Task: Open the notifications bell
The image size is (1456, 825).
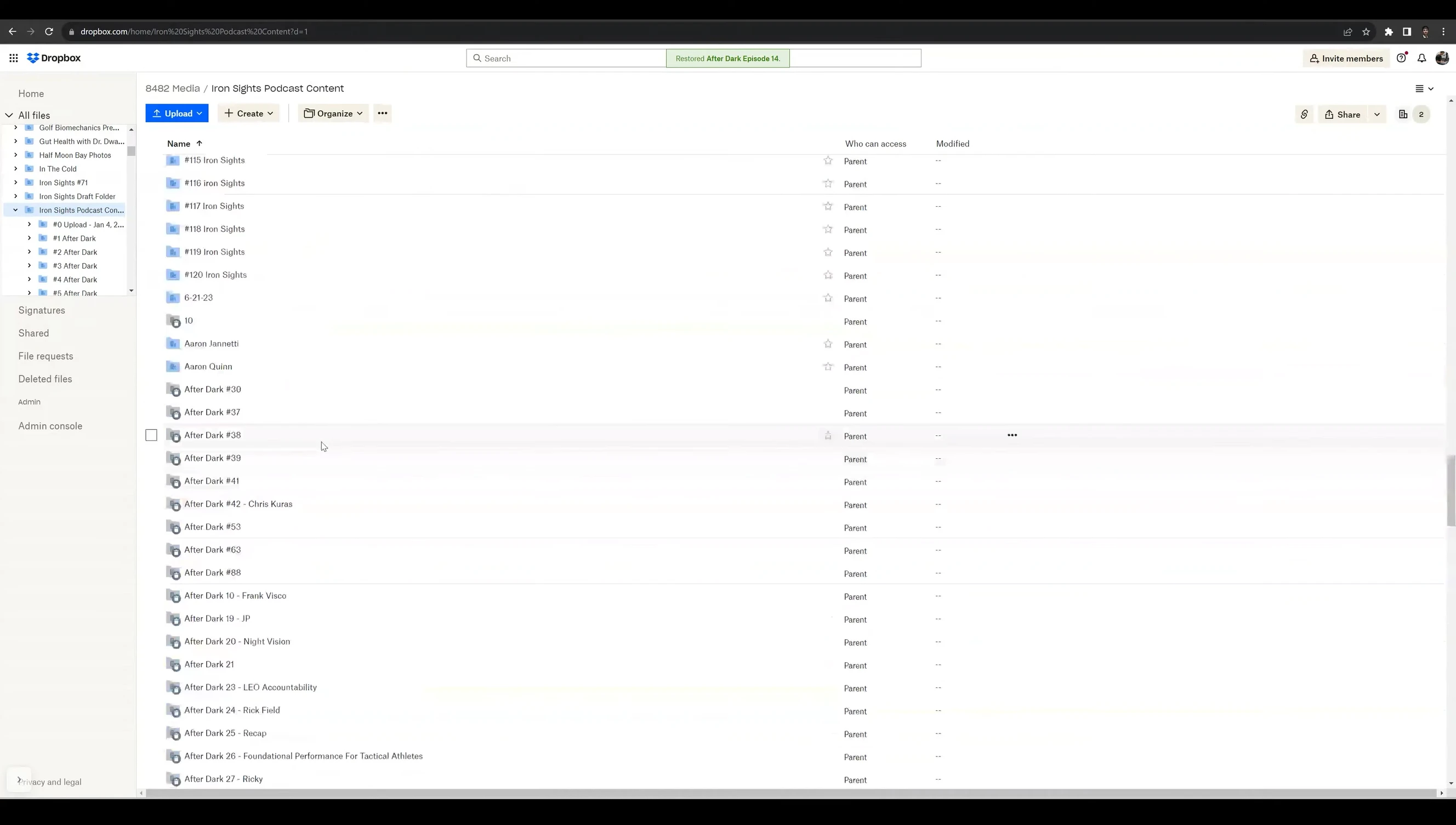Action: 1422,58
